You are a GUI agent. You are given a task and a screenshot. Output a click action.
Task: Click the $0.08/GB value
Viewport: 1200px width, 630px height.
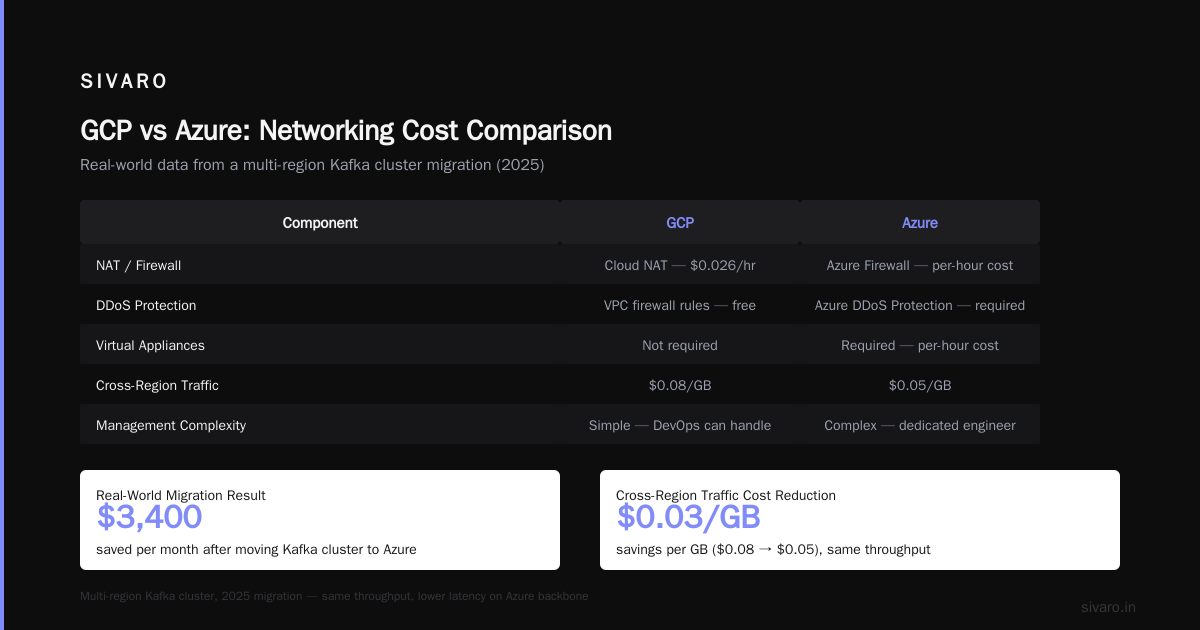coord(680,386)
